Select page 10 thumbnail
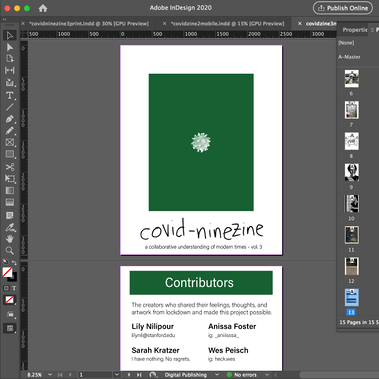The width and height of the screenshot is (379, 379). [352, 204]
